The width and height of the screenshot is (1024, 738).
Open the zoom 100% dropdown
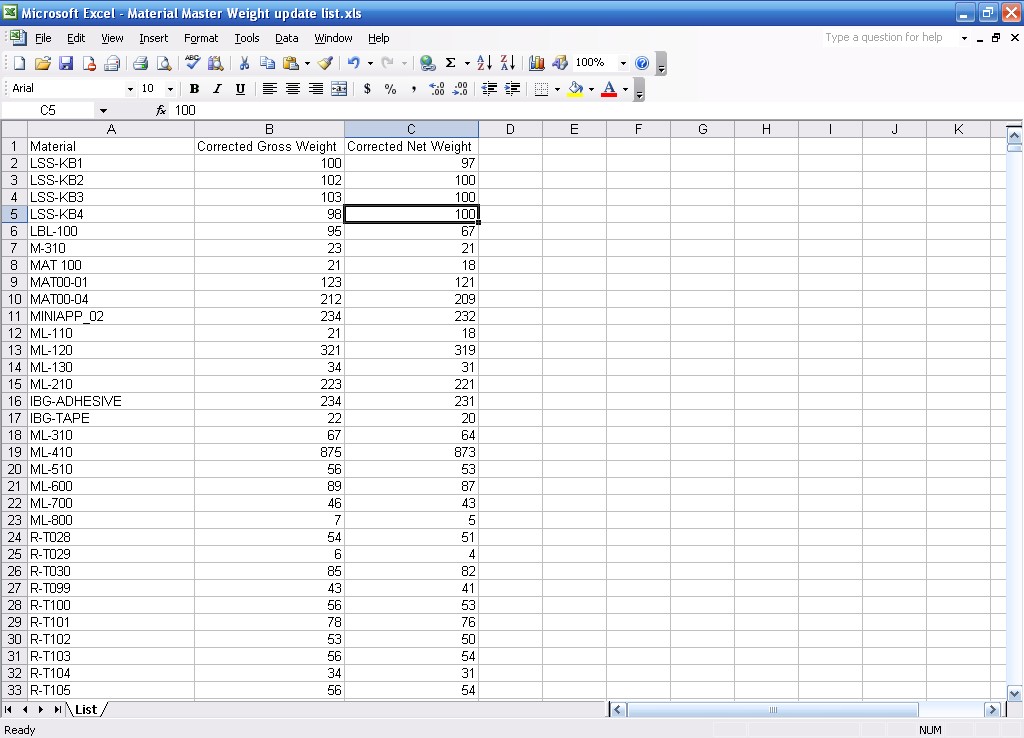tap(623, 63)
